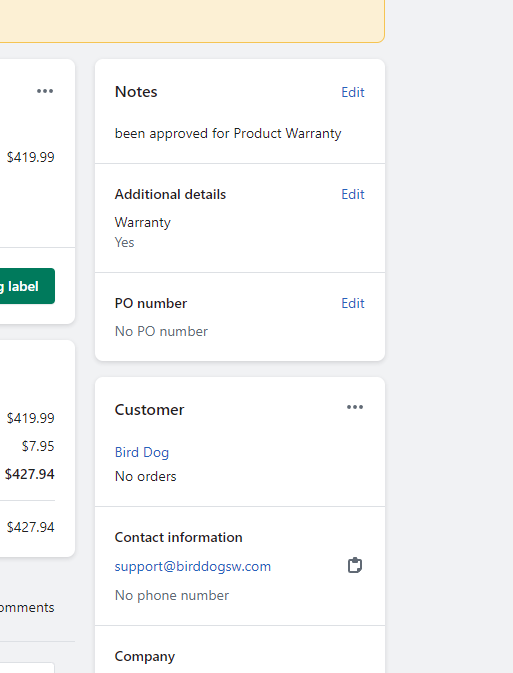Open three-dot menu on the left order card
The width and height of the screenshot is (513, 673).
click(x=45, y=91)
